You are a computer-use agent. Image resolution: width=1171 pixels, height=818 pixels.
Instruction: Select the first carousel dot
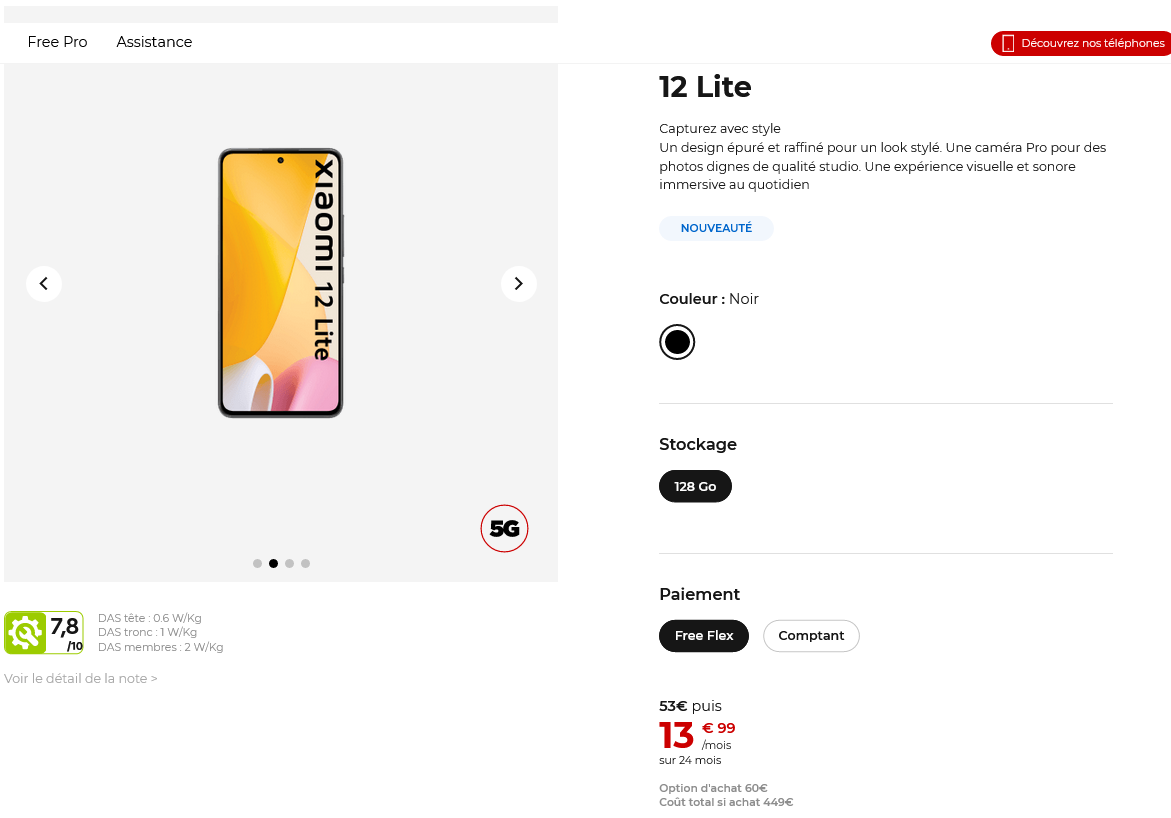click(x=257, y=564)
